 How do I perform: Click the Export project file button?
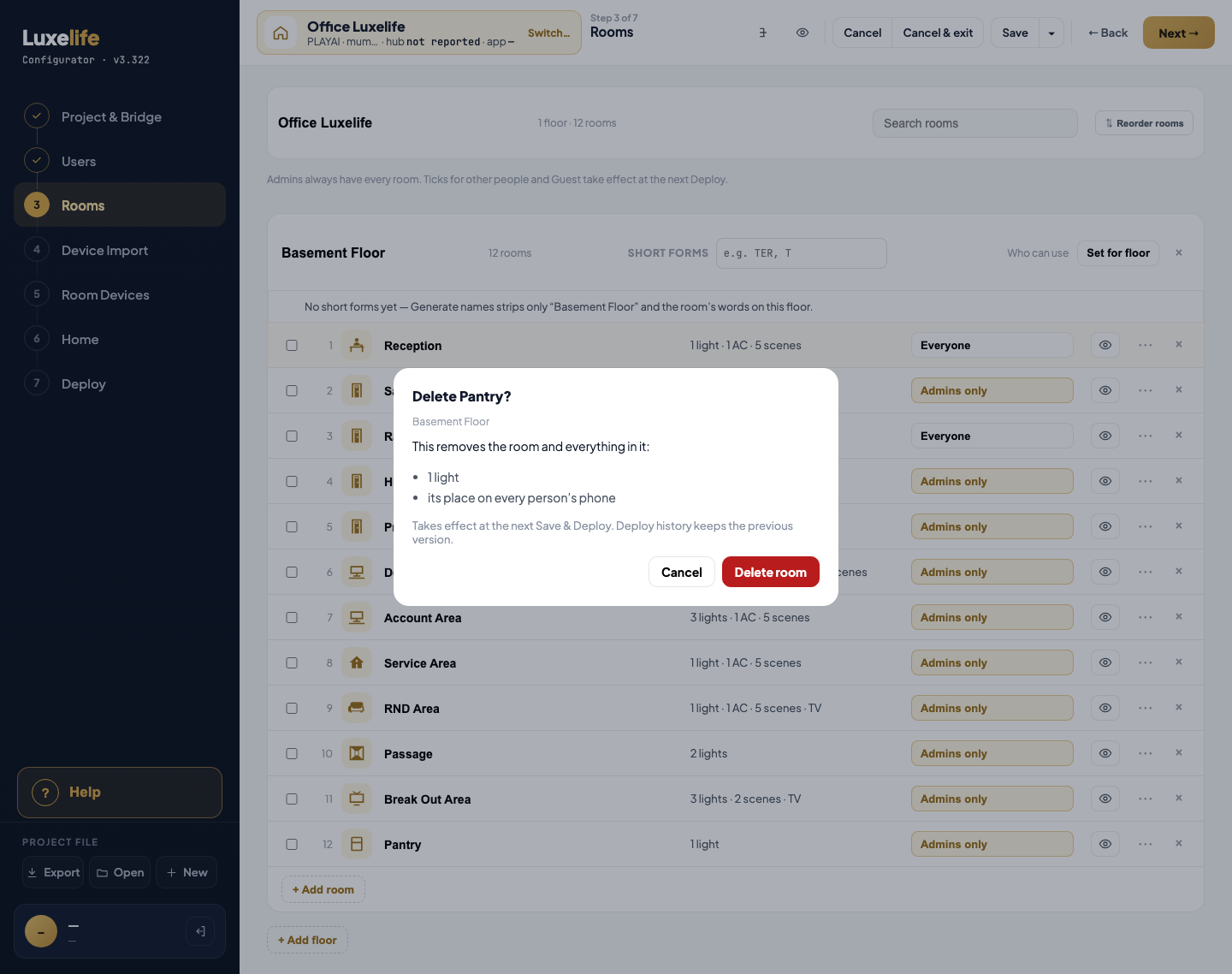53,872
